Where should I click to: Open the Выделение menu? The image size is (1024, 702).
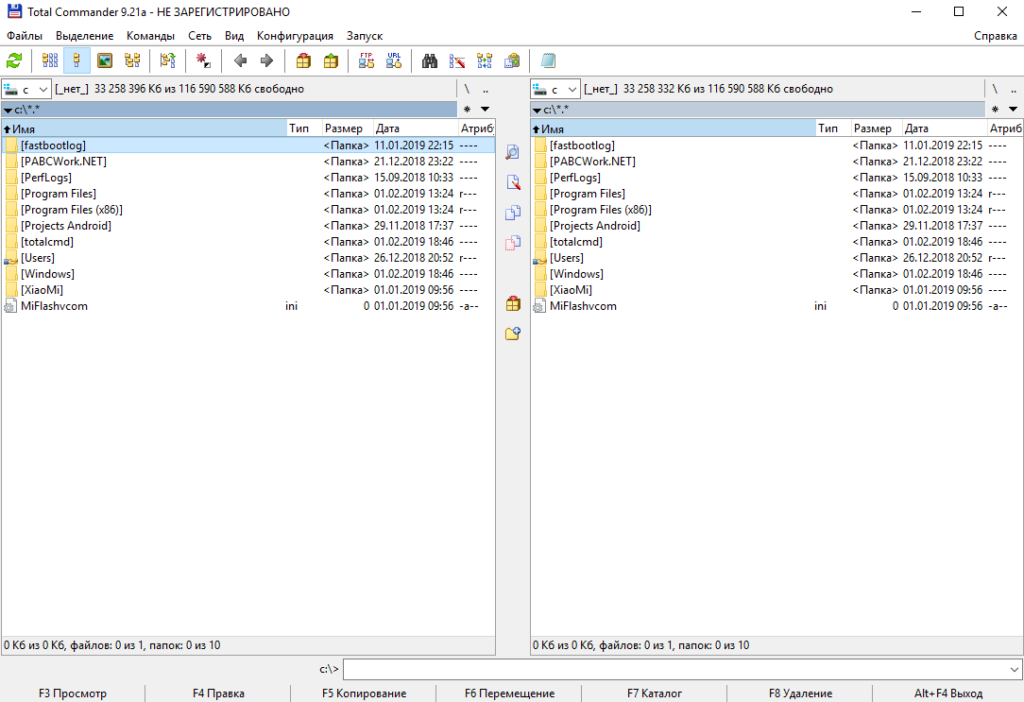pyautogui.click(x=84, y=36)
